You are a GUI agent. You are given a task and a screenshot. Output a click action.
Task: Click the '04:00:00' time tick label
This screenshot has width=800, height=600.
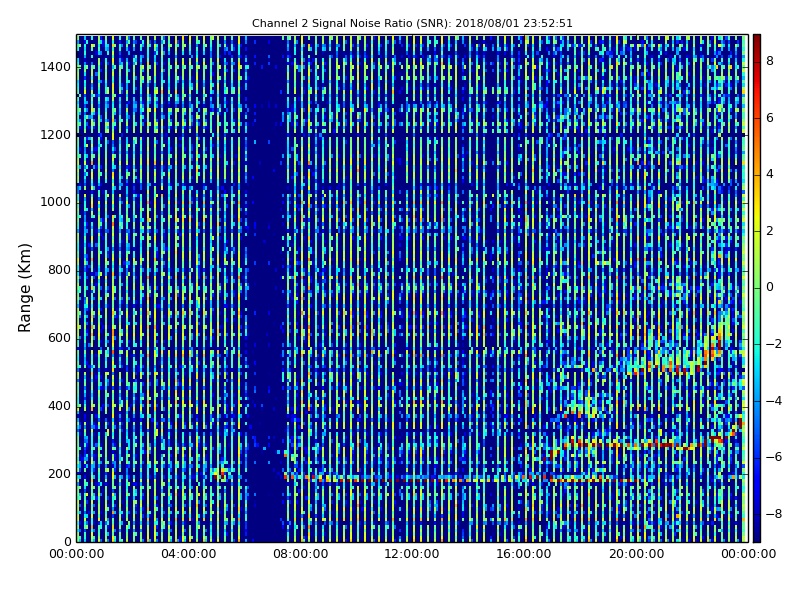(188, 554)
